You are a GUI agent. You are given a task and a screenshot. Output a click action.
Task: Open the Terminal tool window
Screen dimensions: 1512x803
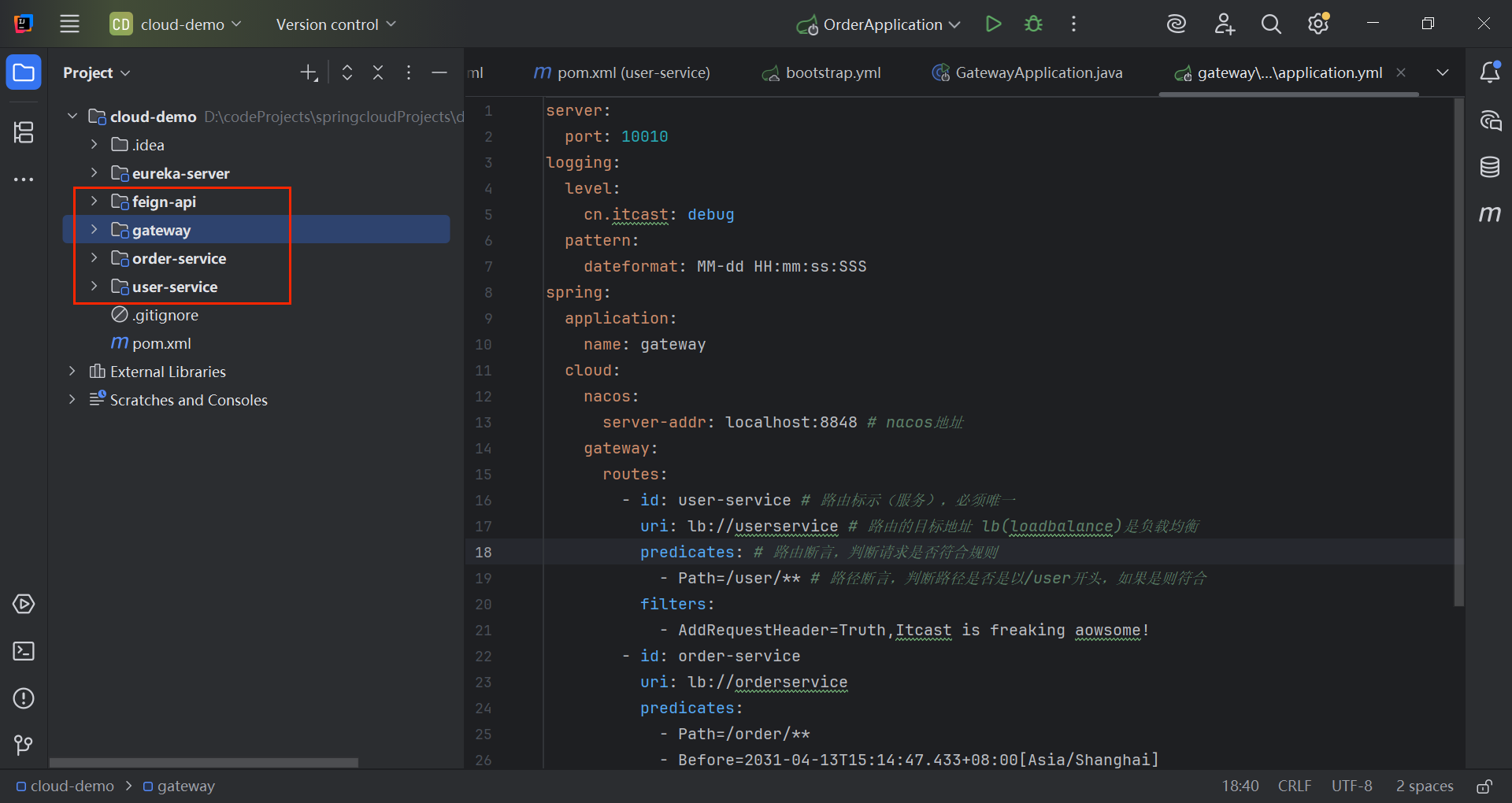pos(24,651)
